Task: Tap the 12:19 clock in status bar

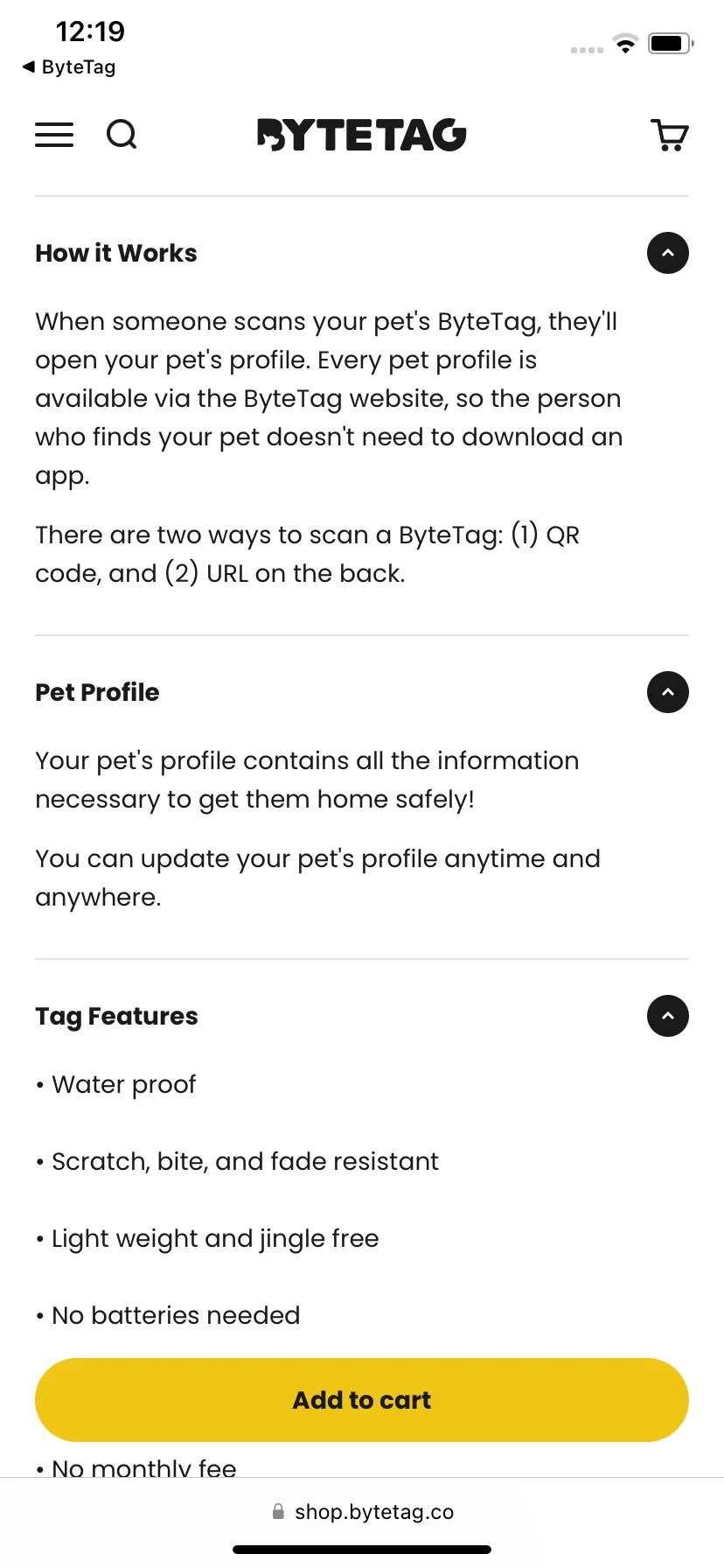Action: click(90, 32)
